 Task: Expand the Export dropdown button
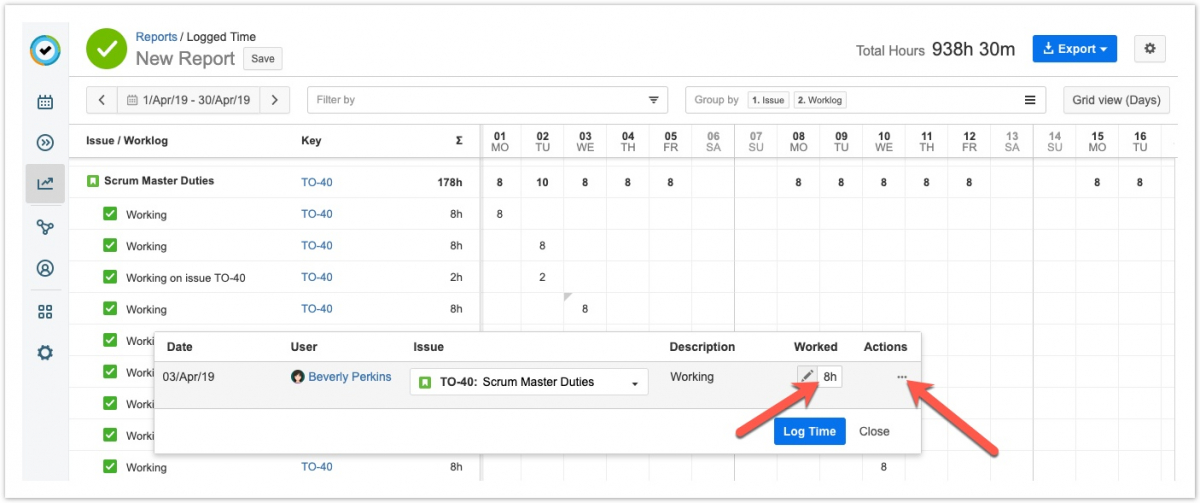click(x=1074, y=49)
